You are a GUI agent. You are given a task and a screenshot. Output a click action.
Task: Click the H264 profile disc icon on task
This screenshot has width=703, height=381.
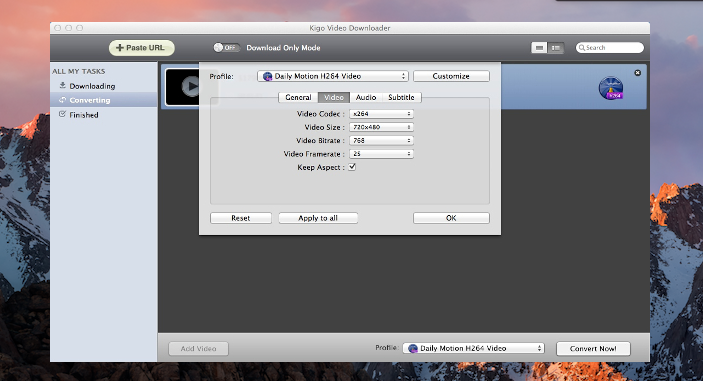(x=611, y=88)
